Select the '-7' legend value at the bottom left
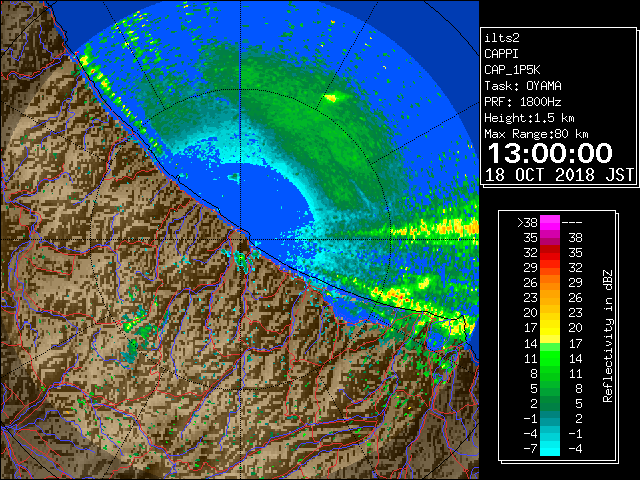 pos(530,449)
